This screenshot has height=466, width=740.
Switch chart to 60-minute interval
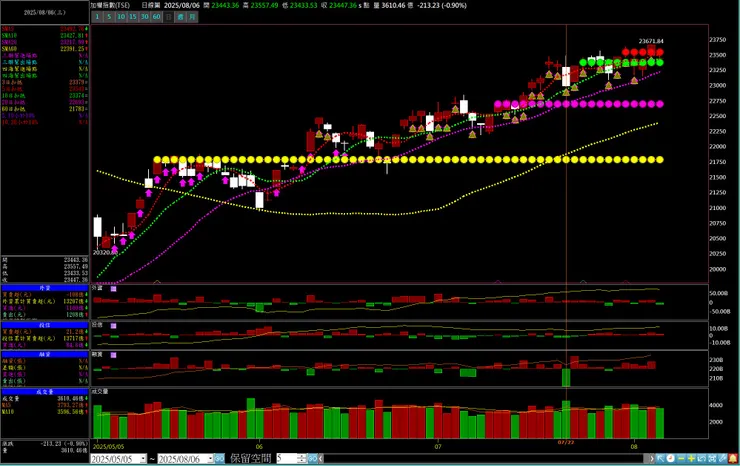[x=156, y=17]
